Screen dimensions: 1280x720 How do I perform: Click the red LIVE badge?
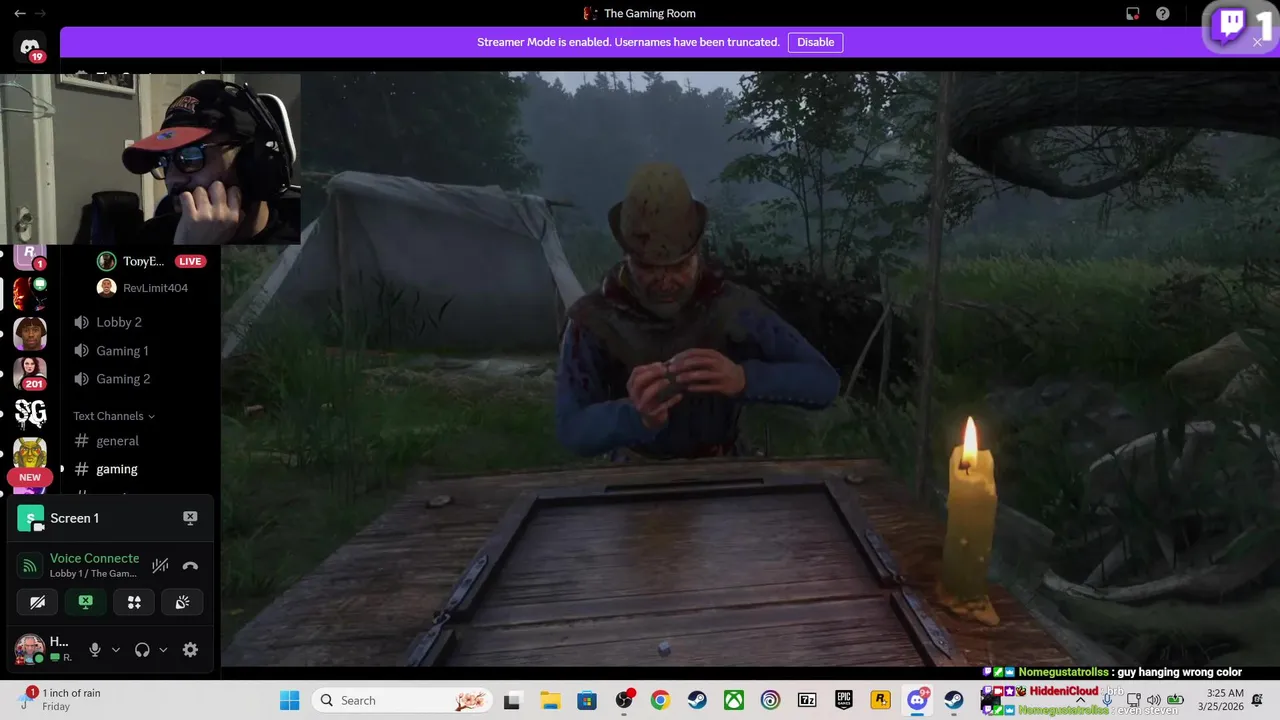click(190, 261)
